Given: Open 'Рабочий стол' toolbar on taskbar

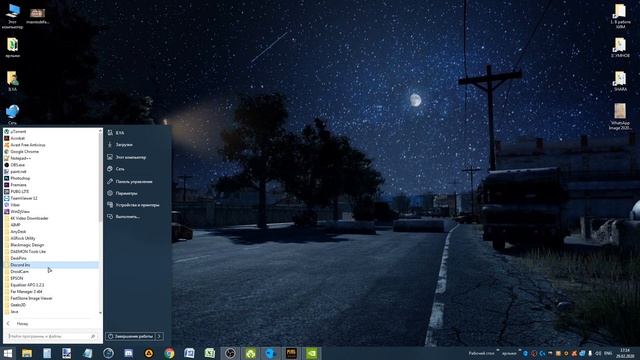Looking at the screenshot, I should (482, 353).
